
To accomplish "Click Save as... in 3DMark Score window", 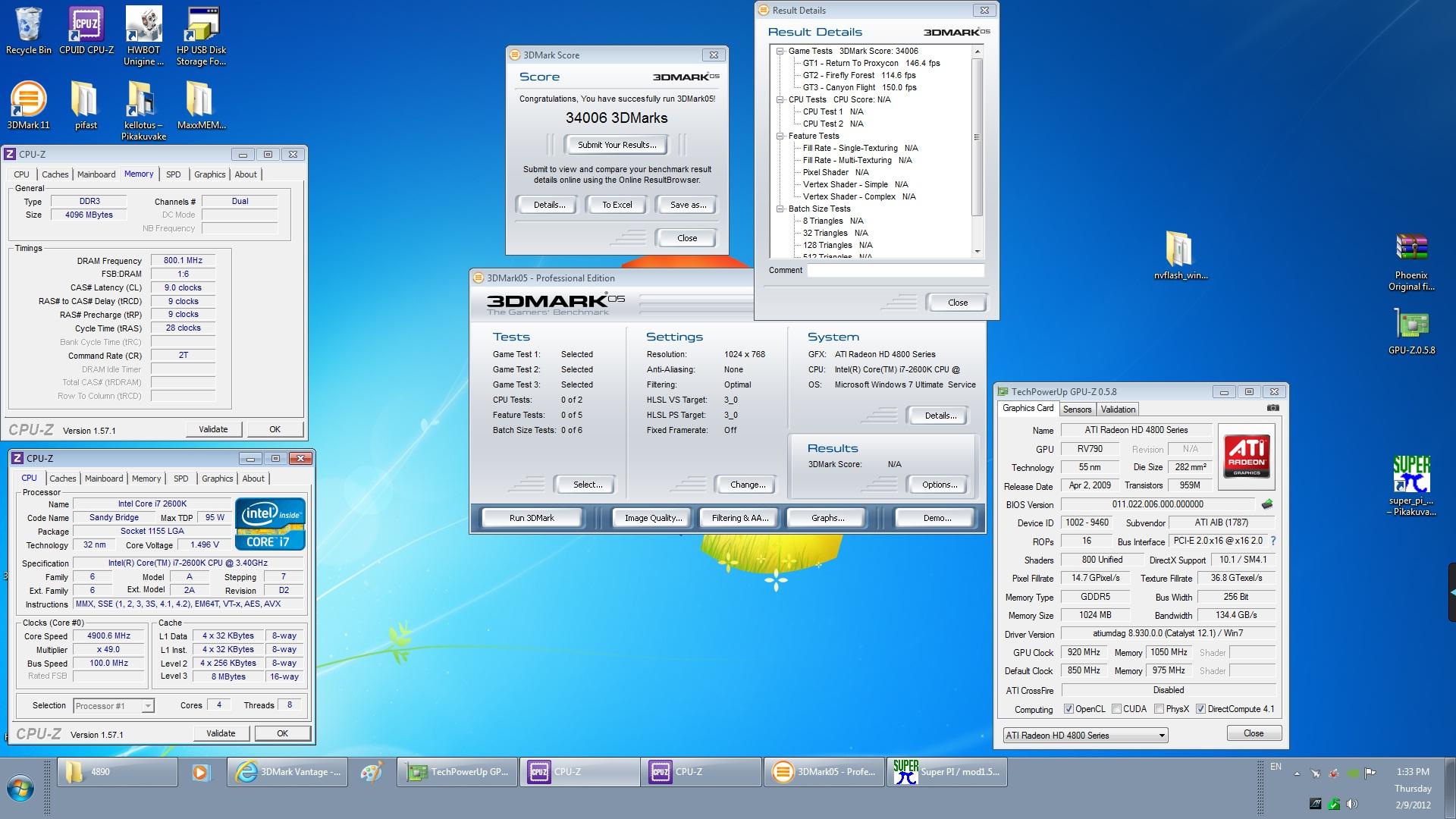I will pos(689,205).
